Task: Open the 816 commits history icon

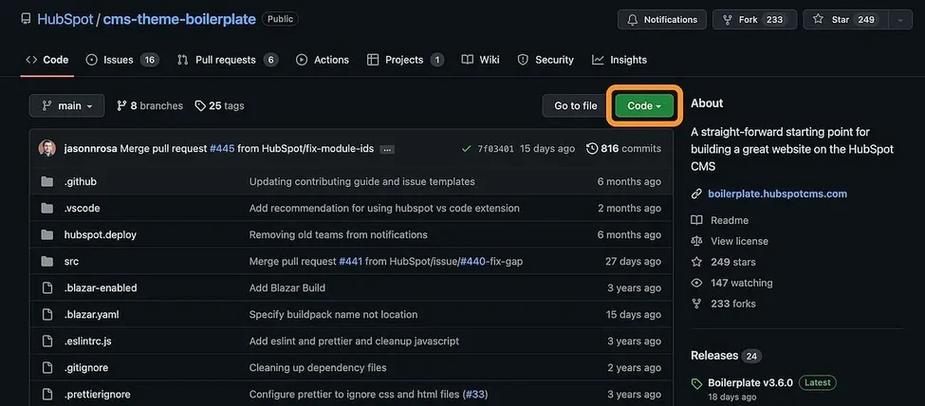Action: pos(592,149)
